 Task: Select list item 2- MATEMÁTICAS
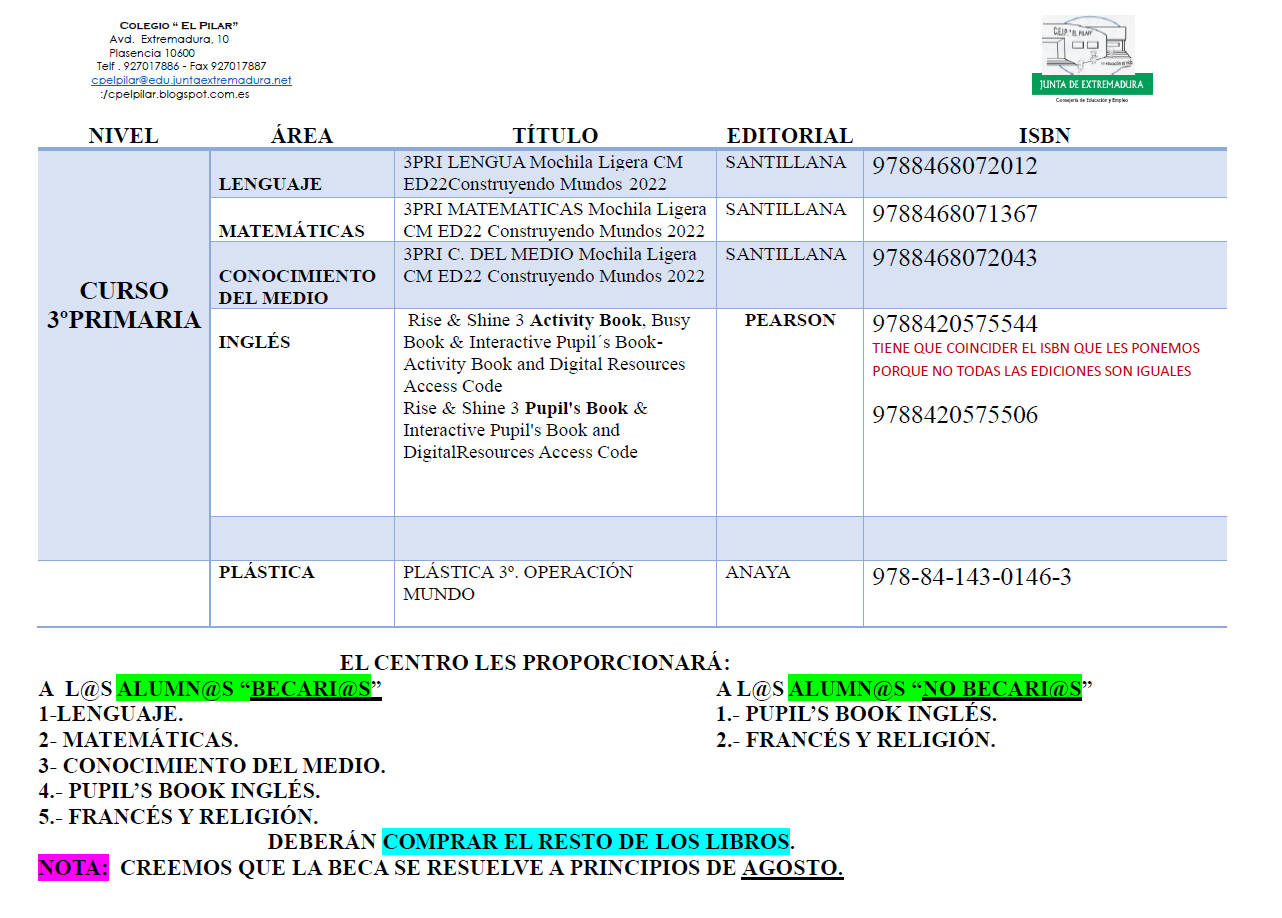[x=139, y=740]
